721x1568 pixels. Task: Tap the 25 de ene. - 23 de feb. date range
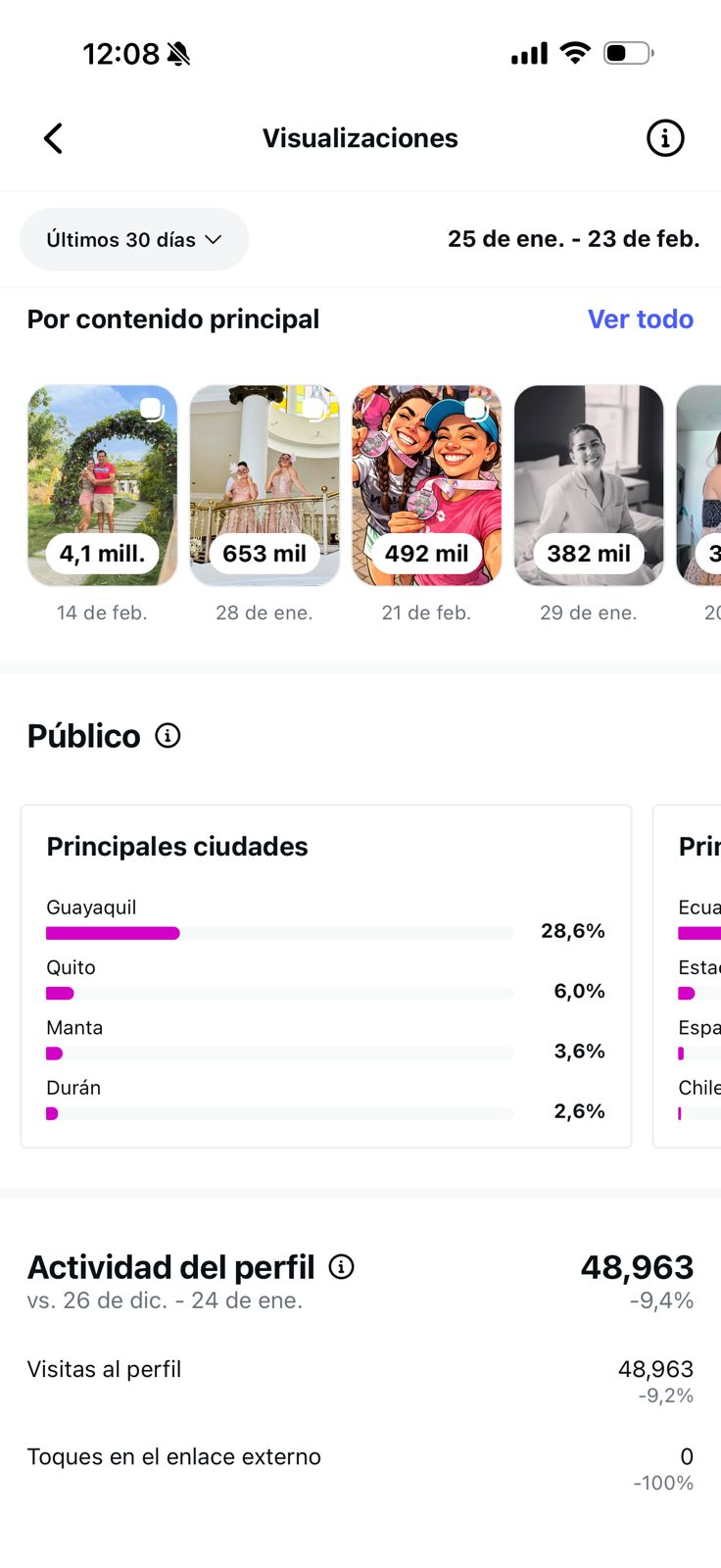click(573, 239)
